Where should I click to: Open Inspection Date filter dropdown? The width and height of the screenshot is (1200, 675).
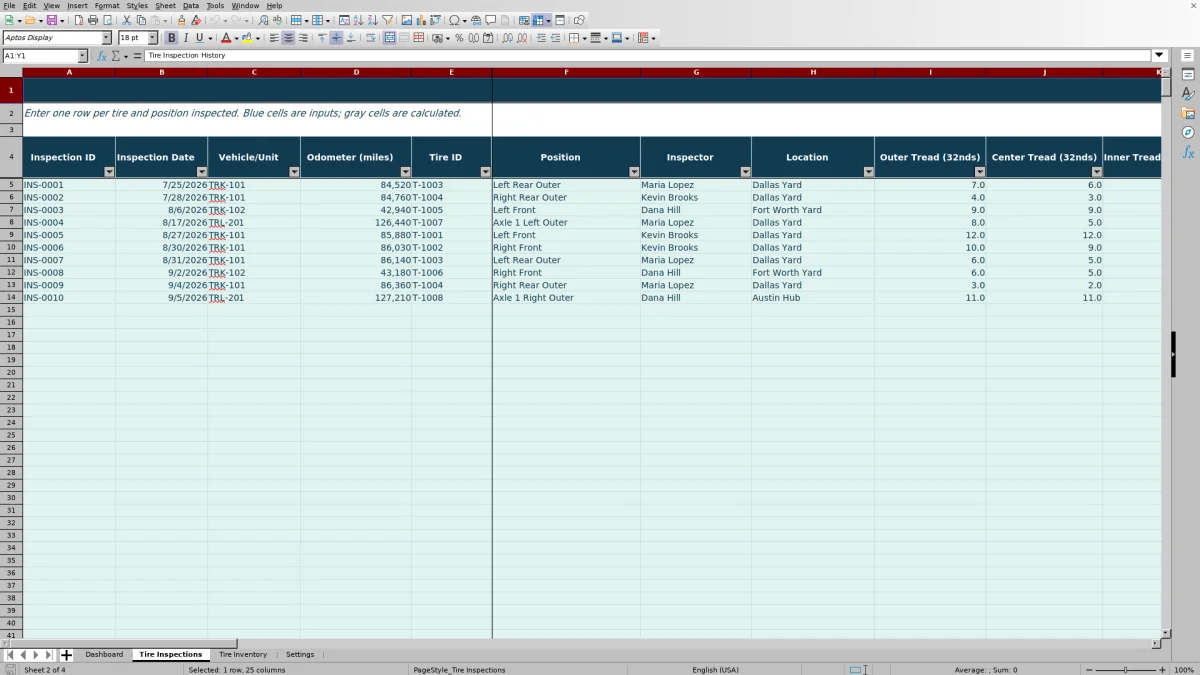pos(202,172)
